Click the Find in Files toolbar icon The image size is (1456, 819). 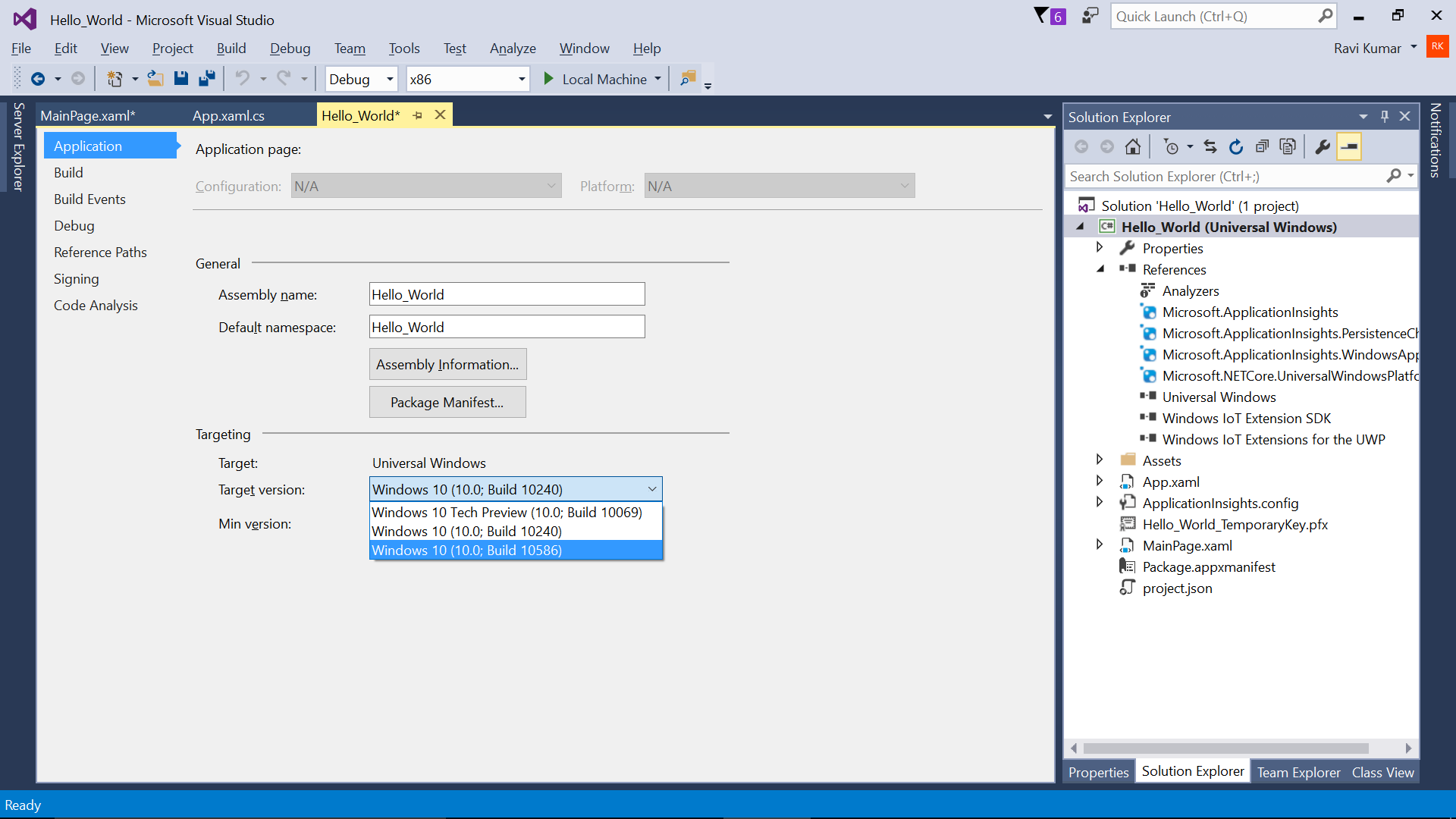pyautogui.click(x=688, y=79)
